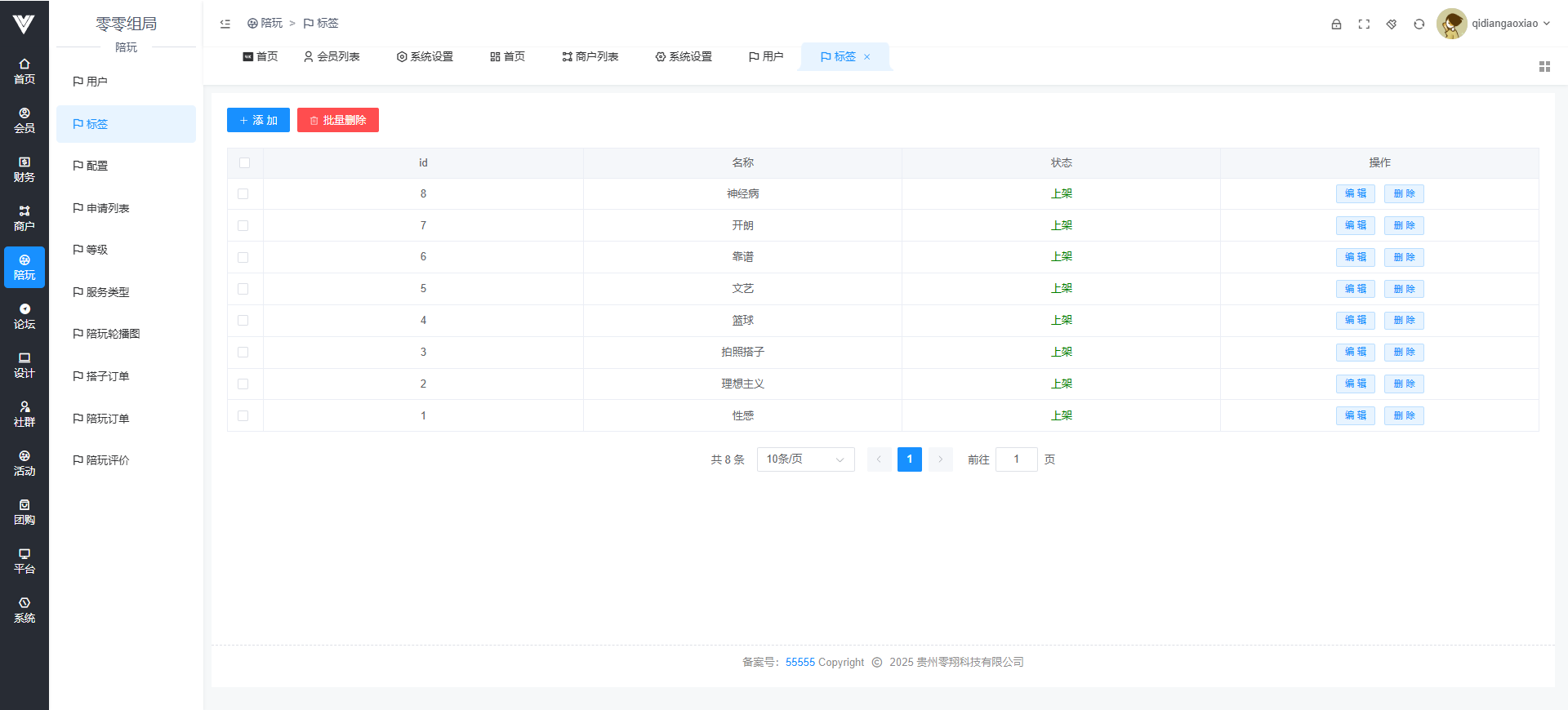Viewport: 1568px width, 710px height.
Task: Toggle fullscreen mode icon
Action: [x=1364, y=24]
